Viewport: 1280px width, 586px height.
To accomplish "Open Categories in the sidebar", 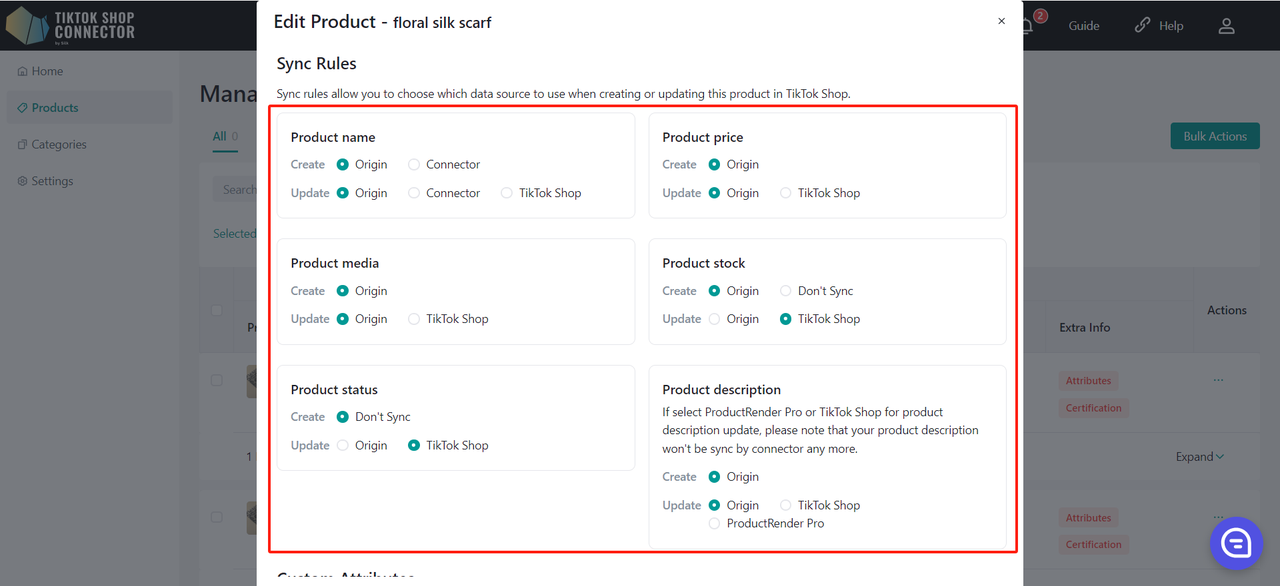I will 52,144.
